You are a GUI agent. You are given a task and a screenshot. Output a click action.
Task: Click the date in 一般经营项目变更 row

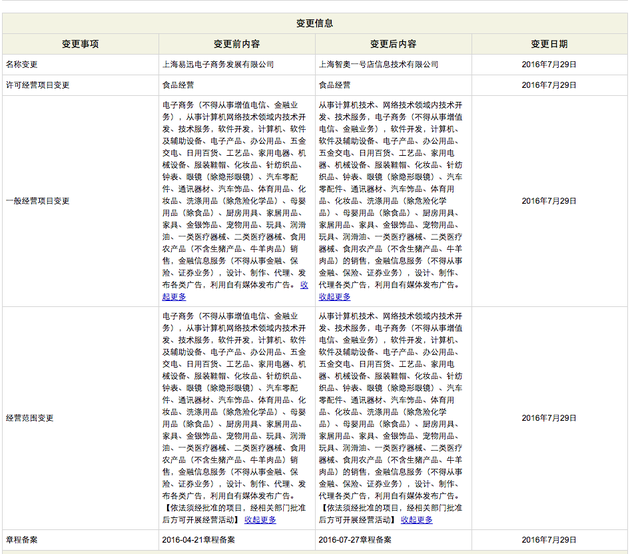pyautogui.click(x=549, y=201)
